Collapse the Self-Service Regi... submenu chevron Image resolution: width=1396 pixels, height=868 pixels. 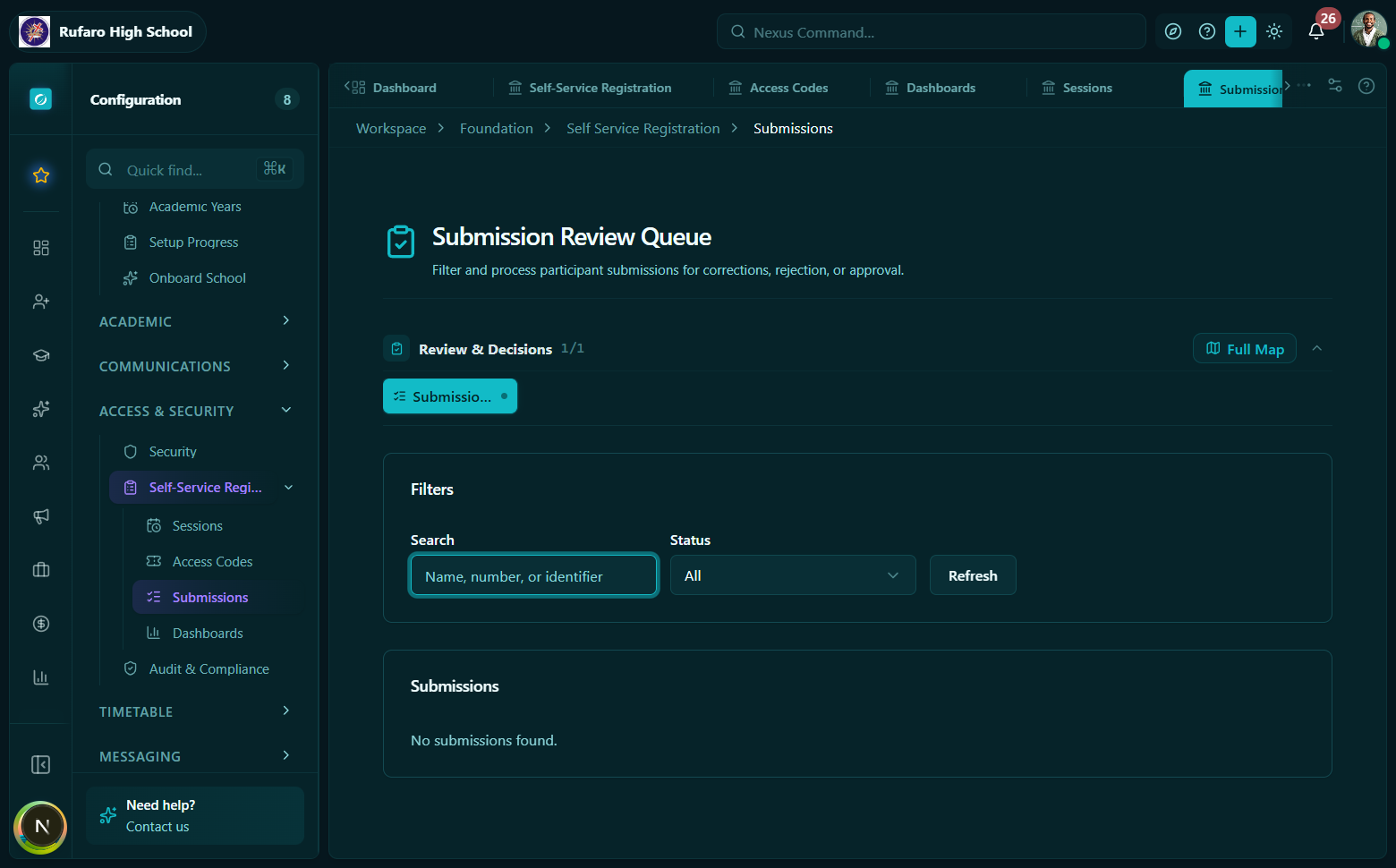pos(288,488)
